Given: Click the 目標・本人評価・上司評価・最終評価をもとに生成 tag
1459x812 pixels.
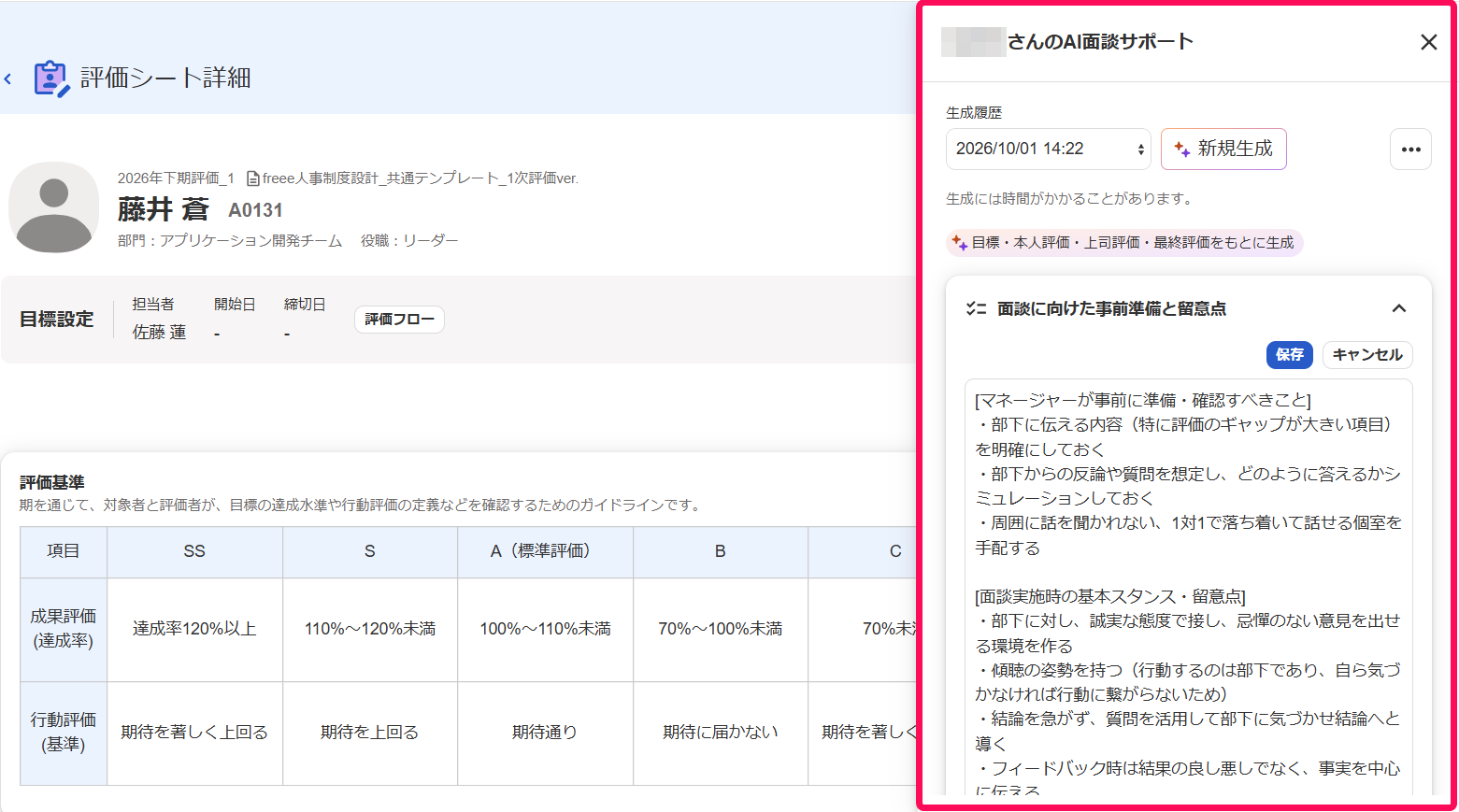Looking at the screenshot, I should click(x=1124, y=243).
